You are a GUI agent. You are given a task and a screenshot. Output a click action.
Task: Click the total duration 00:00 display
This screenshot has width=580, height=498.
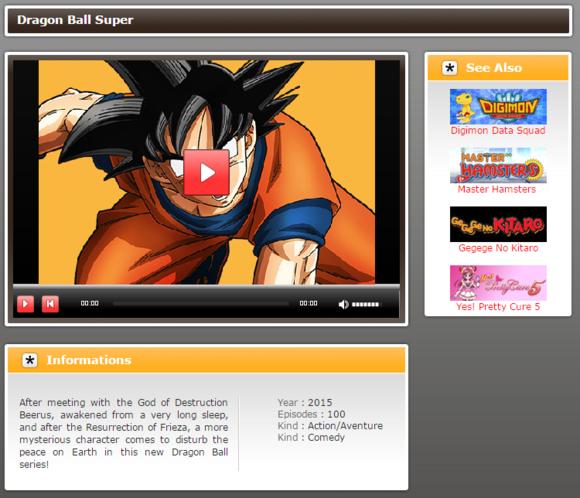[x=308, y=303]
